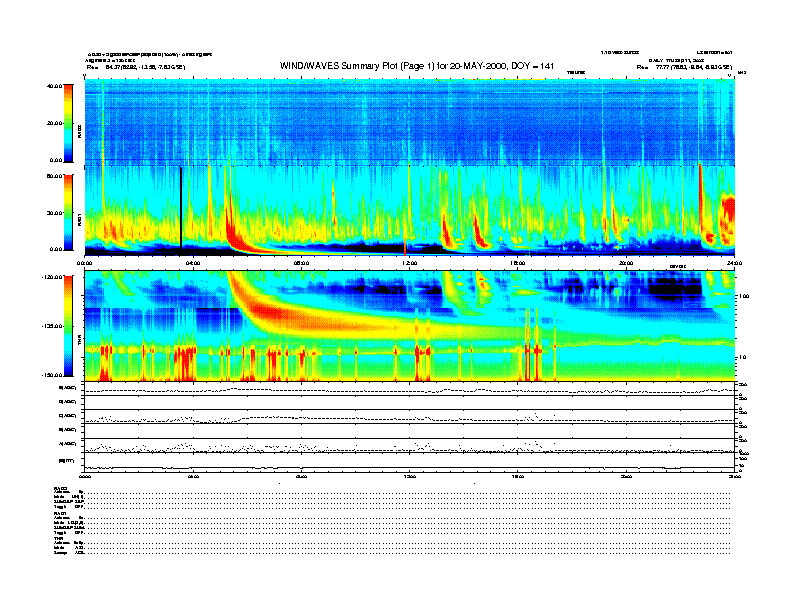Click the rotated RAD2 axis label beside its color bar
This screenshot has width=792, height=612.
[79, 132]
